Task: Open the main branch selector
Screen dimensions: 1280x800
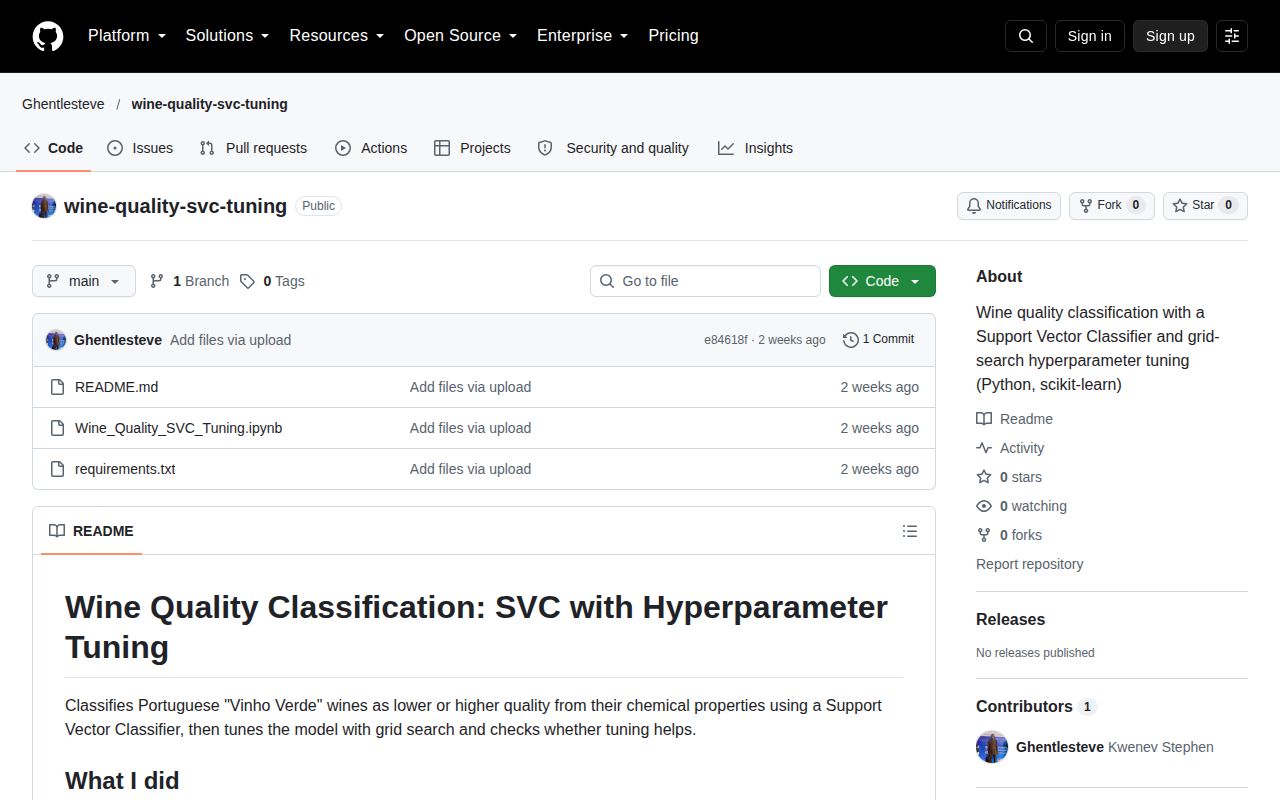Action: coord(84,281)
